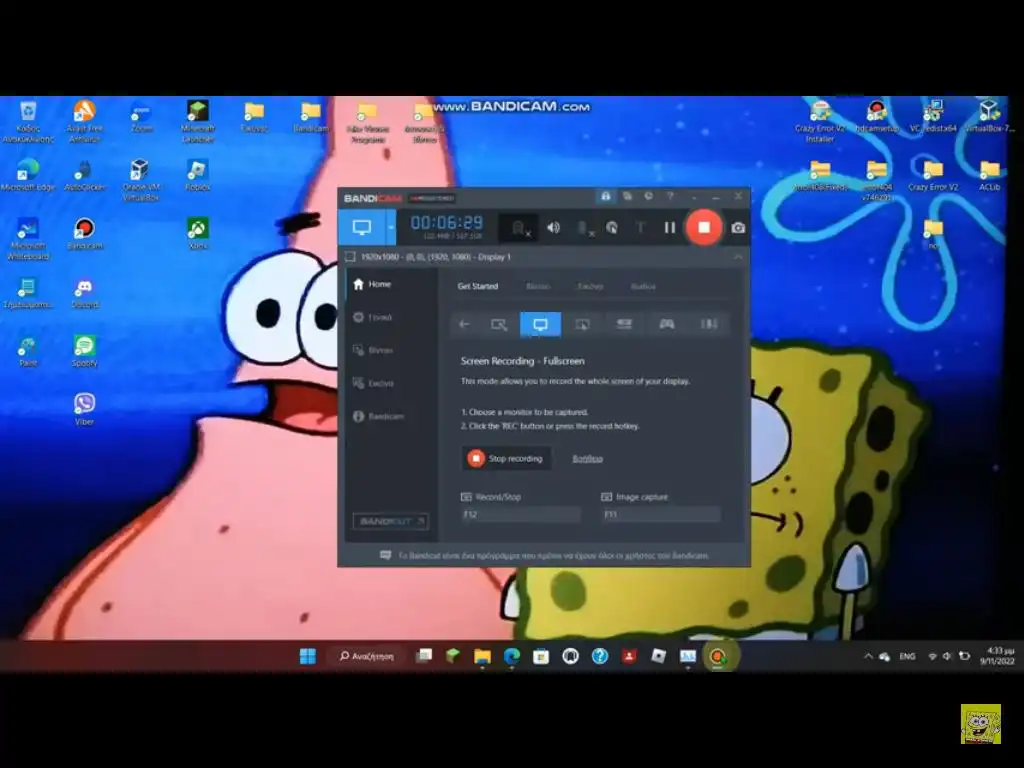Open the recording mode dropdown arrow
This screenshot has width=1024, height=768.
point(391,227)
